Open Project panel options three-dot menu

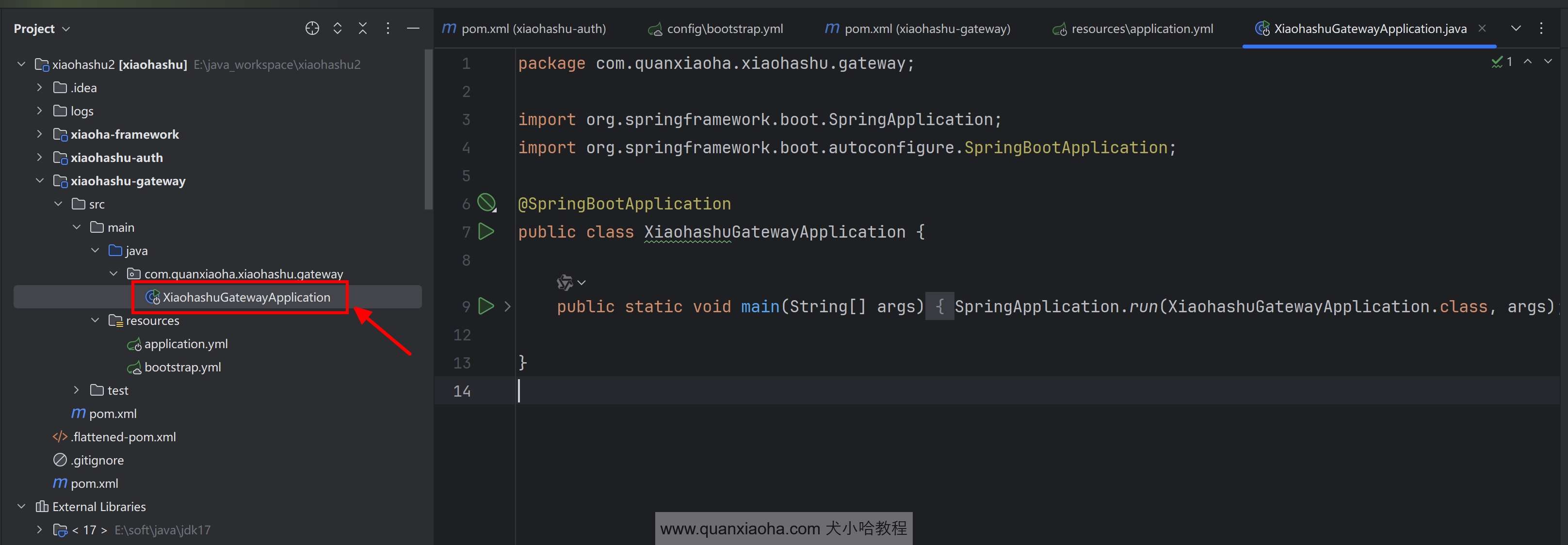(388, 29)
